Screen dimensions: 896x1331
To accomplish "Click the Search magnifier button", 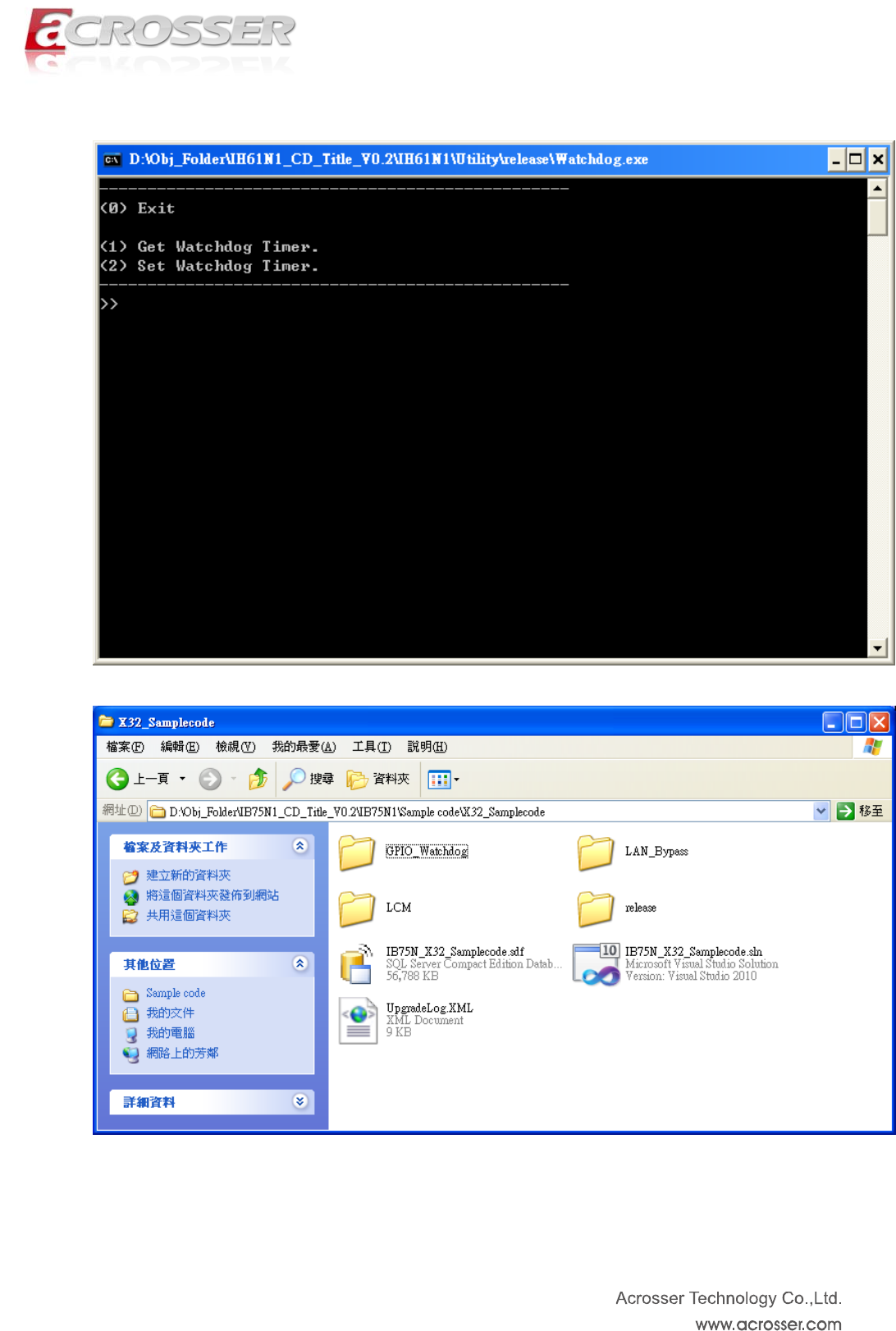I will click(308, 779).
